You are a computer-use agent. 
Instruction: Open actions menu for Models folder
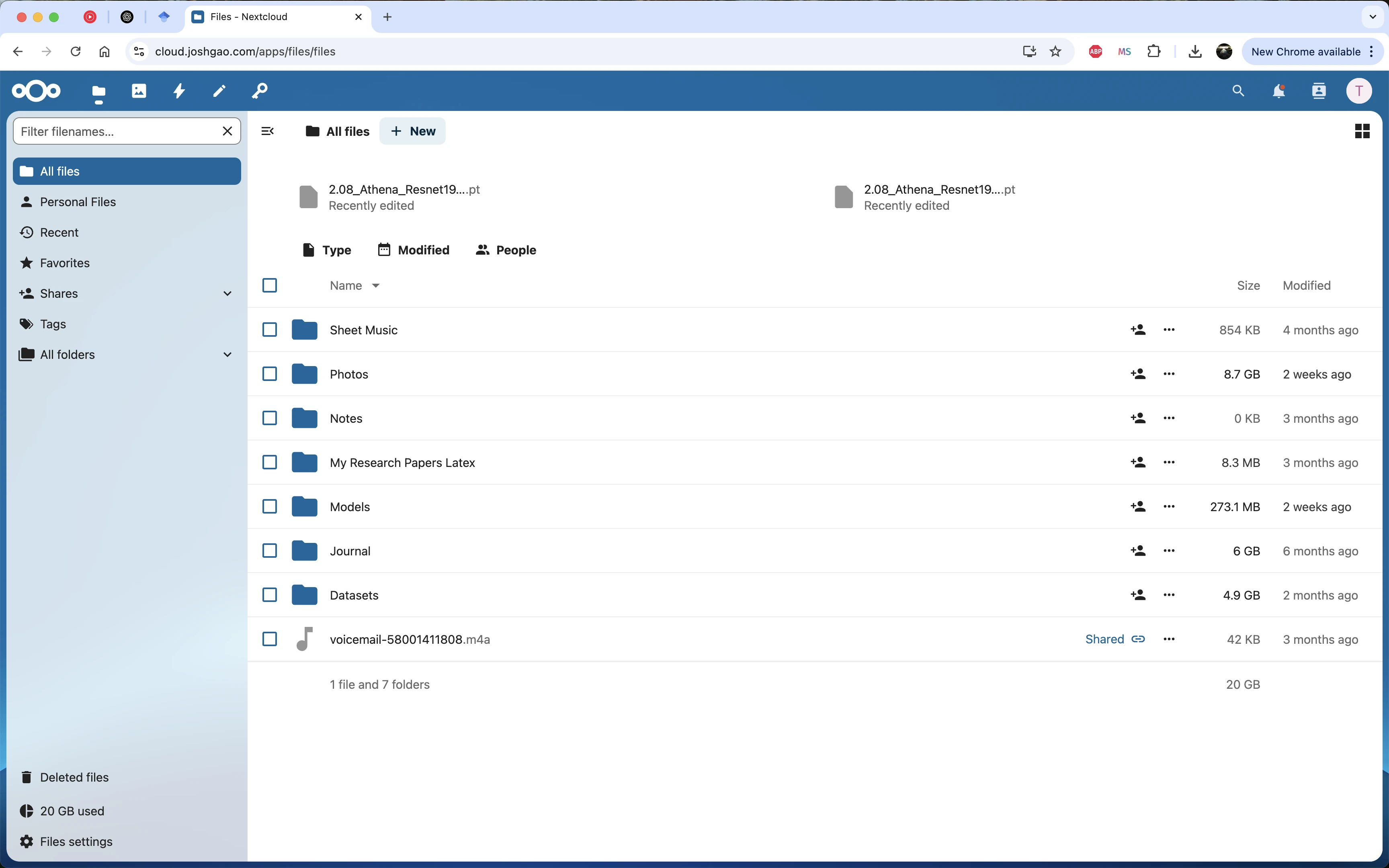click(1169, 507)
